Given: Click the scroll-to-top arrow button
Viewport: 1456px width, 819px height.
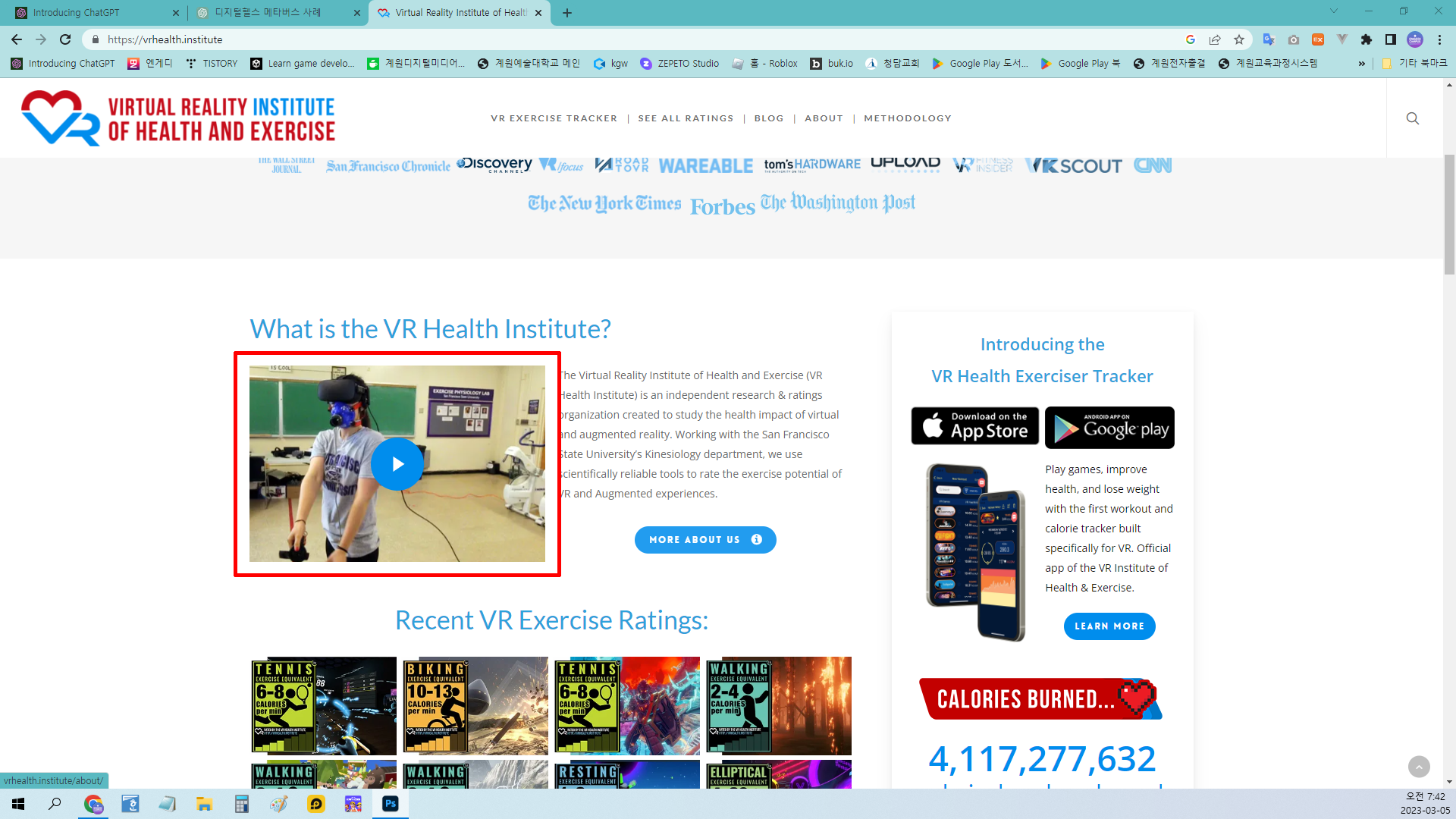Looking at the screenshot, I should [1419, 767].
